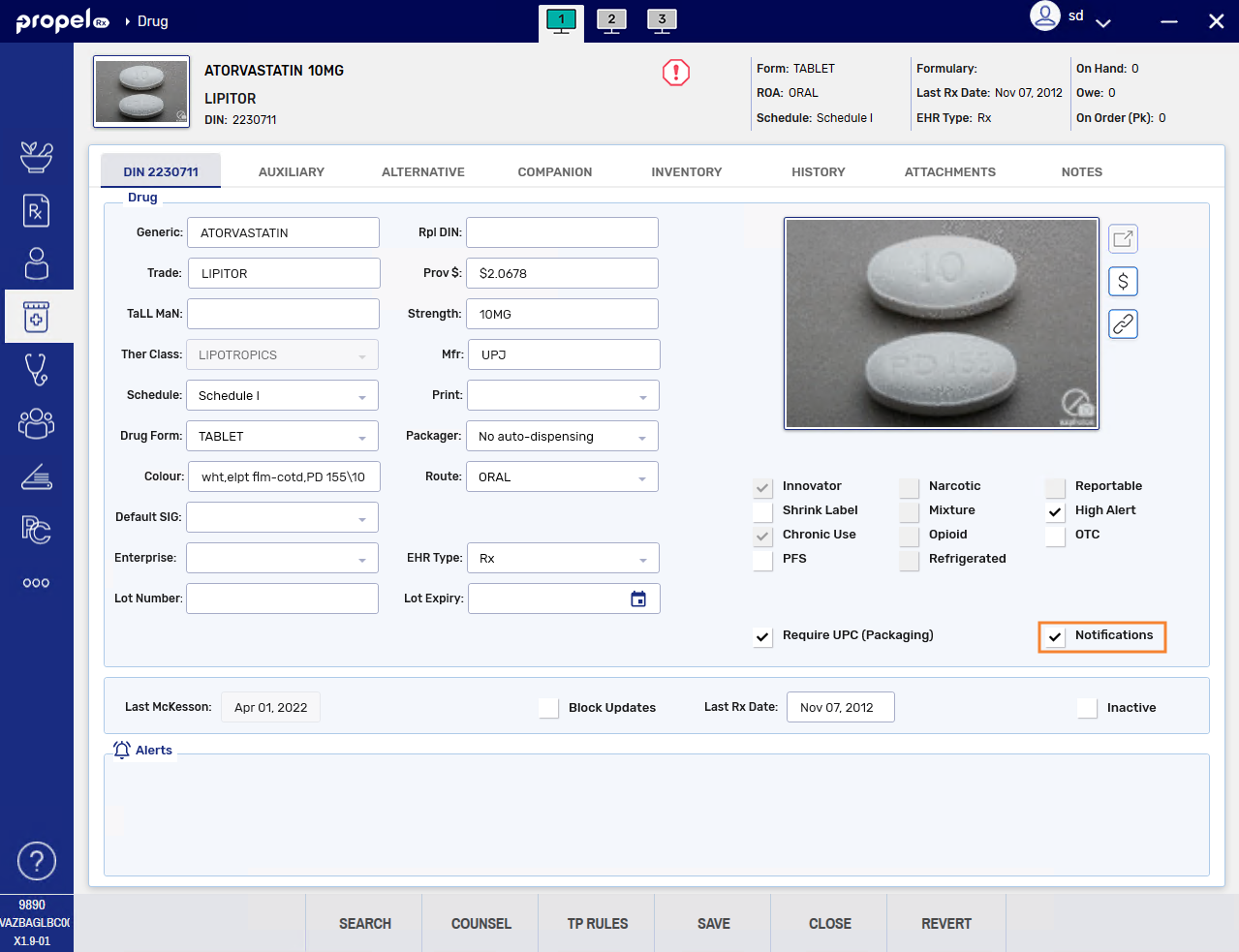
Task: Open the three-dot more options sidebar icon
Action: (x=37, y=583)
